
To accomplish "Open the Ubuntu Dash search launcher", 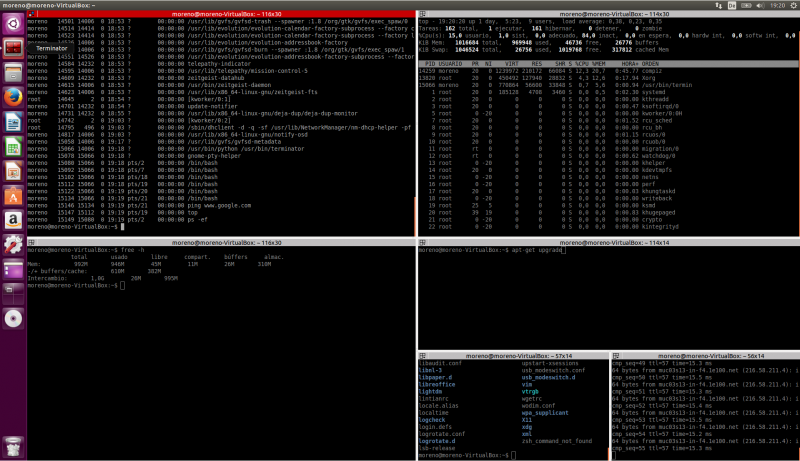I will click(13, 23).
